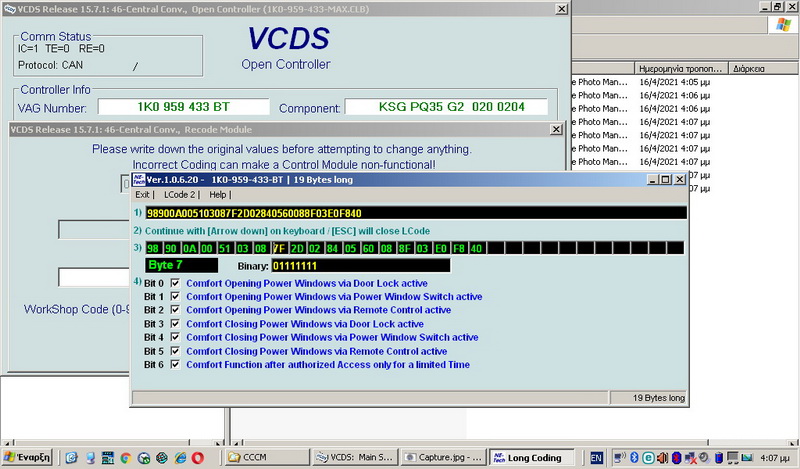Click the blue Bluetooth tray icon
This screenshot has height=469, width=800.
pyautogui.click(x=634, y=458)
